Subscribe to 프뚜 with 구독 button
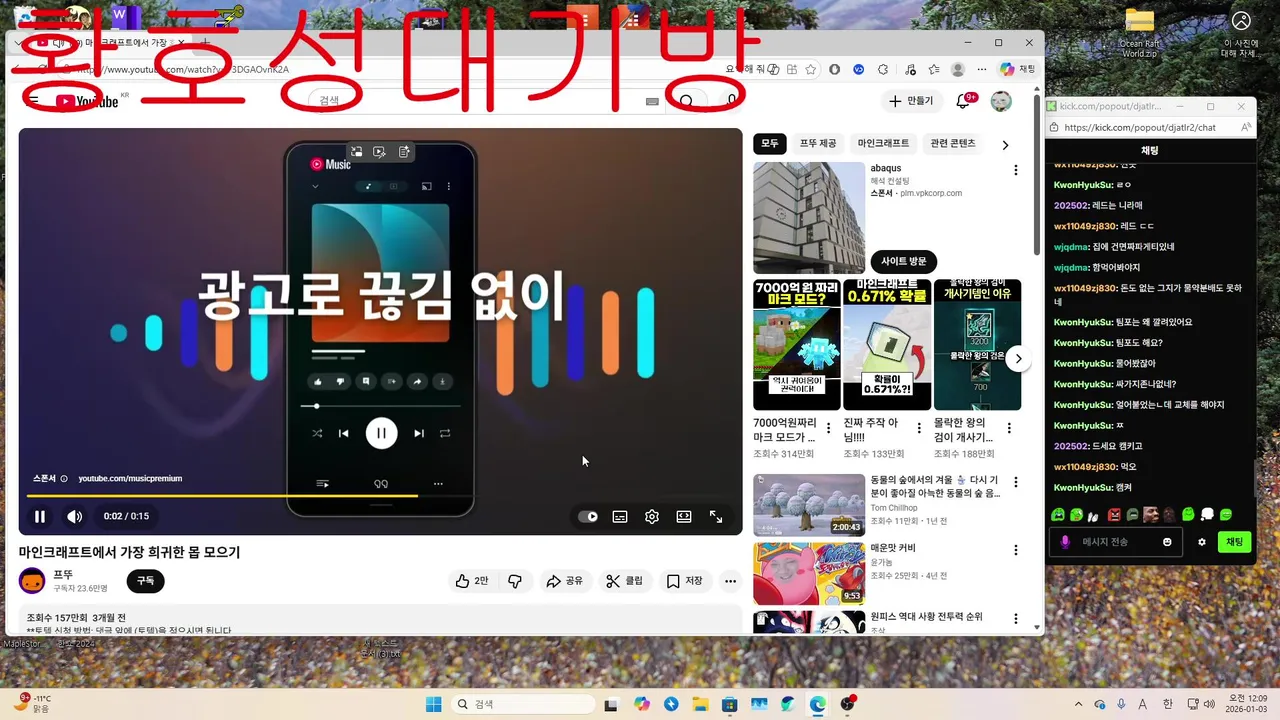This screenshot has width=1280, height=720. (145, 581)
